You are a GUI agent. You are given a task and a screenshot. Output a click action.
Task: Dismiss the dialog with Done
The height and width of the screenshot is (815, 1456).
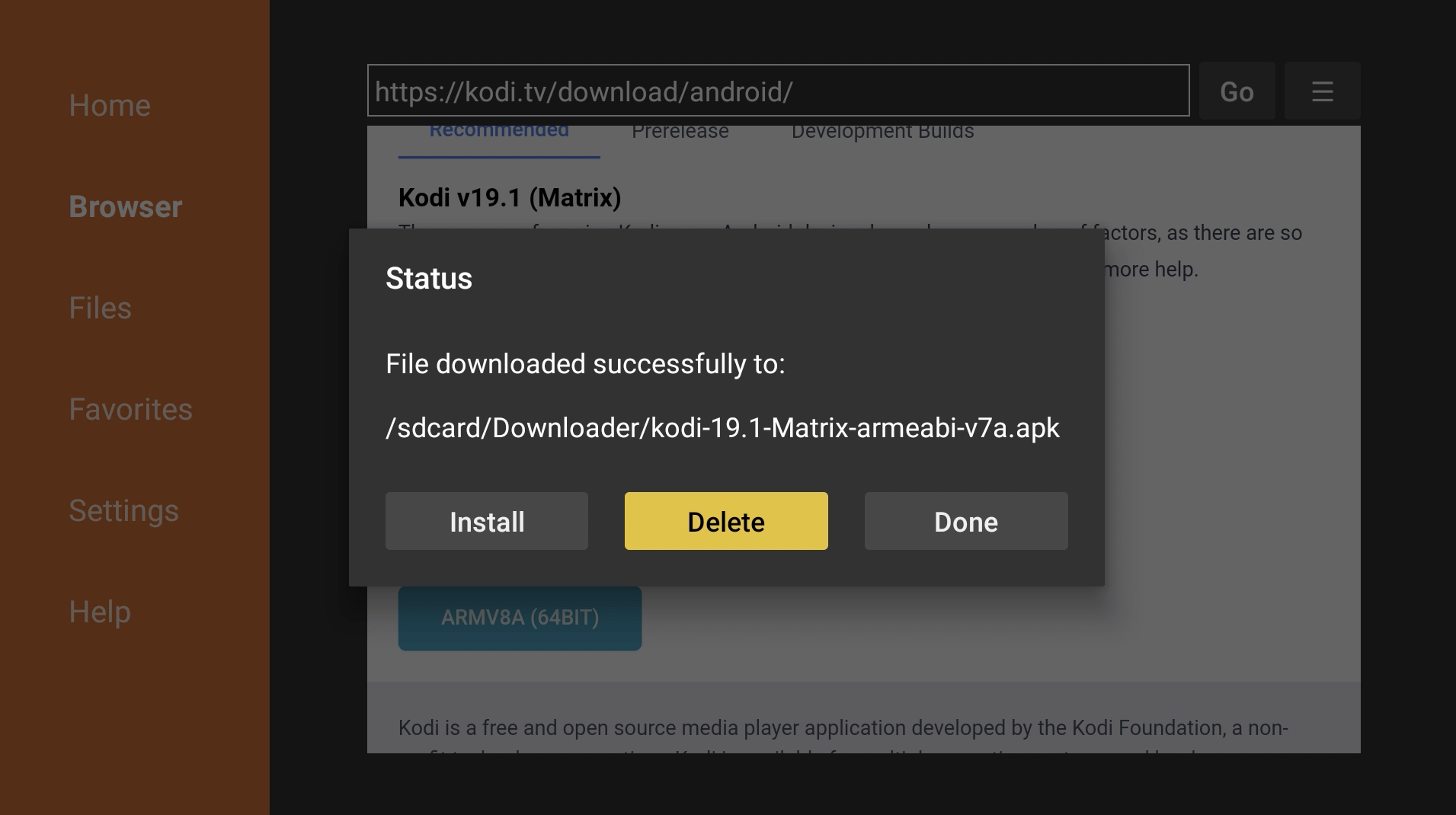[x=966, y=521]
